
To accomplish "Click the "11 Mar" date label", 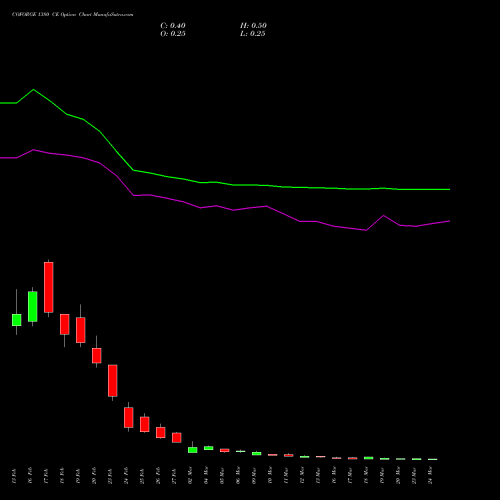I will coord(286,476).
